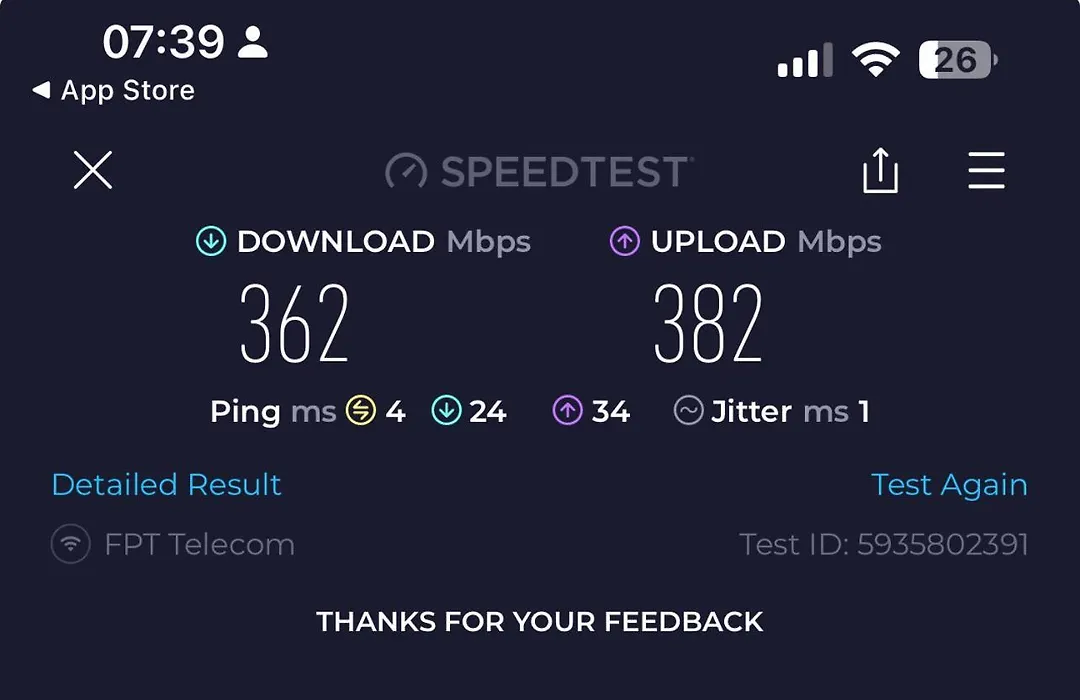
Task: Tap the yellow idle ping icon
Action: click(361, 411)
